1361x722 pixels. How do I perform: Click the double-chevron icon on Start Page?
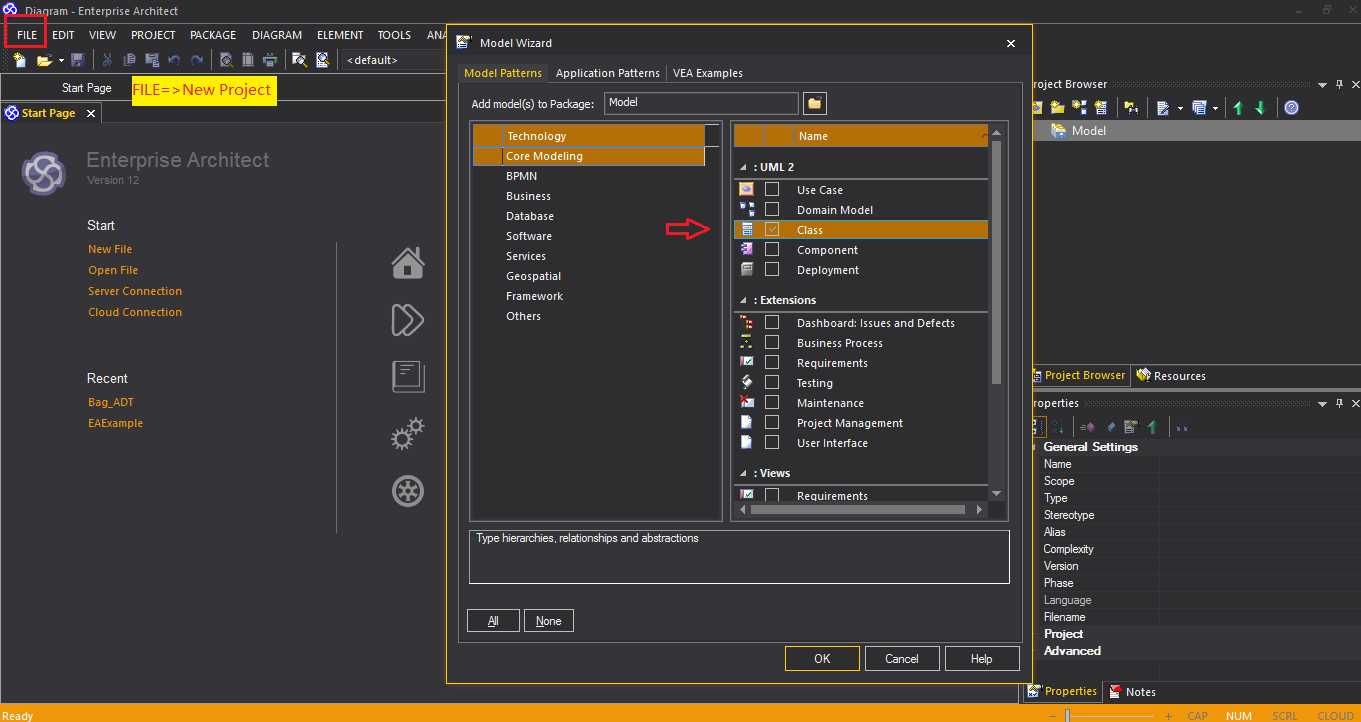pos(408,320)
